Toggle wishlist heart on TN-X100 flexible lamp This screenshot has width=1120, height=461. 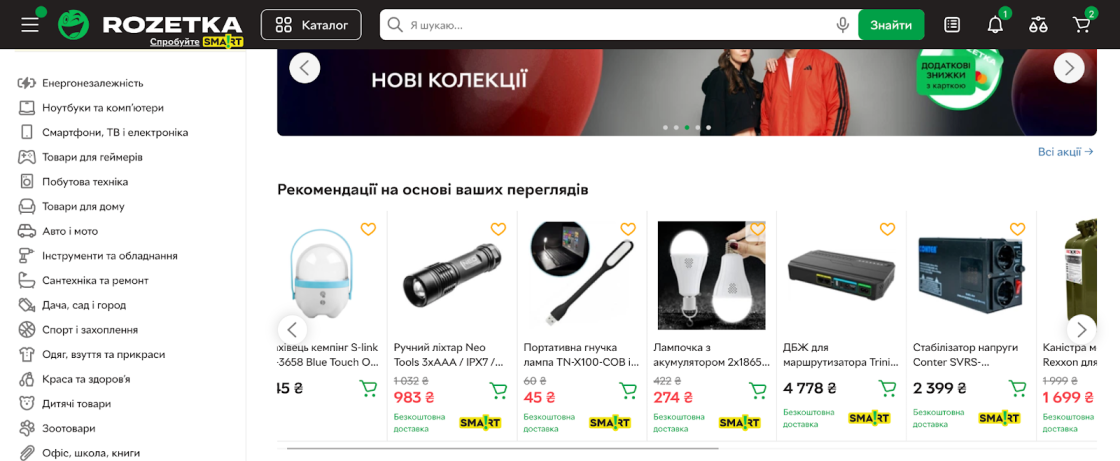pyautogui.click(x=628, y=229)
